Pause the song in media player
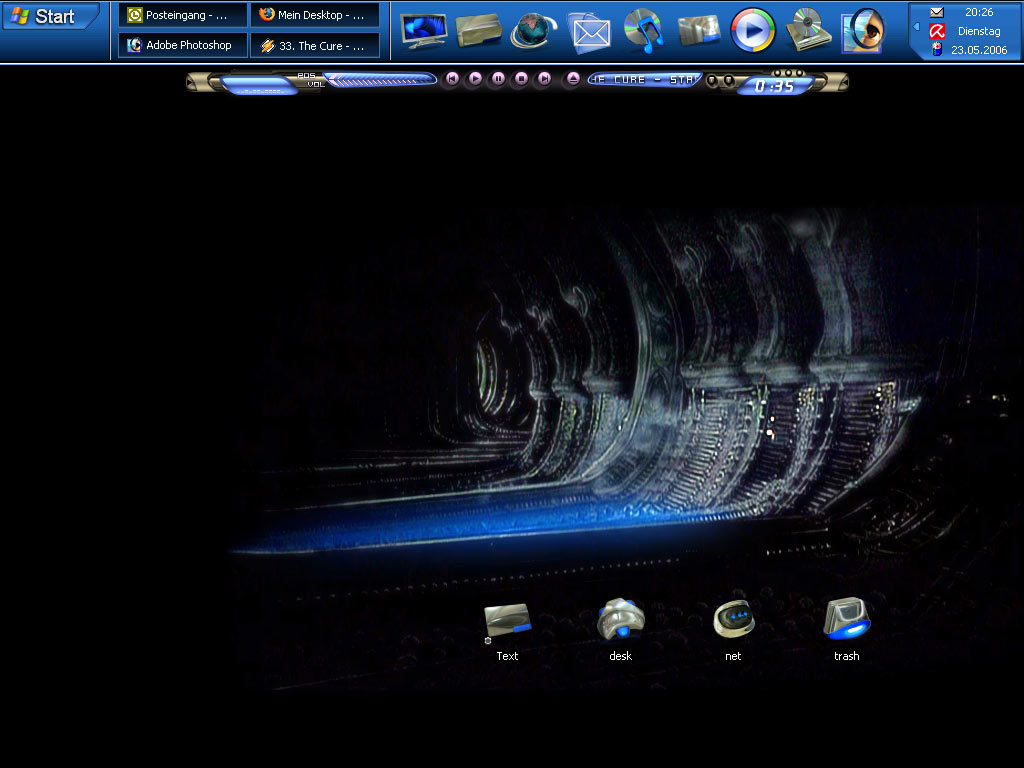Viewport: 1024px width, 768px height. [x=498, y=79]
